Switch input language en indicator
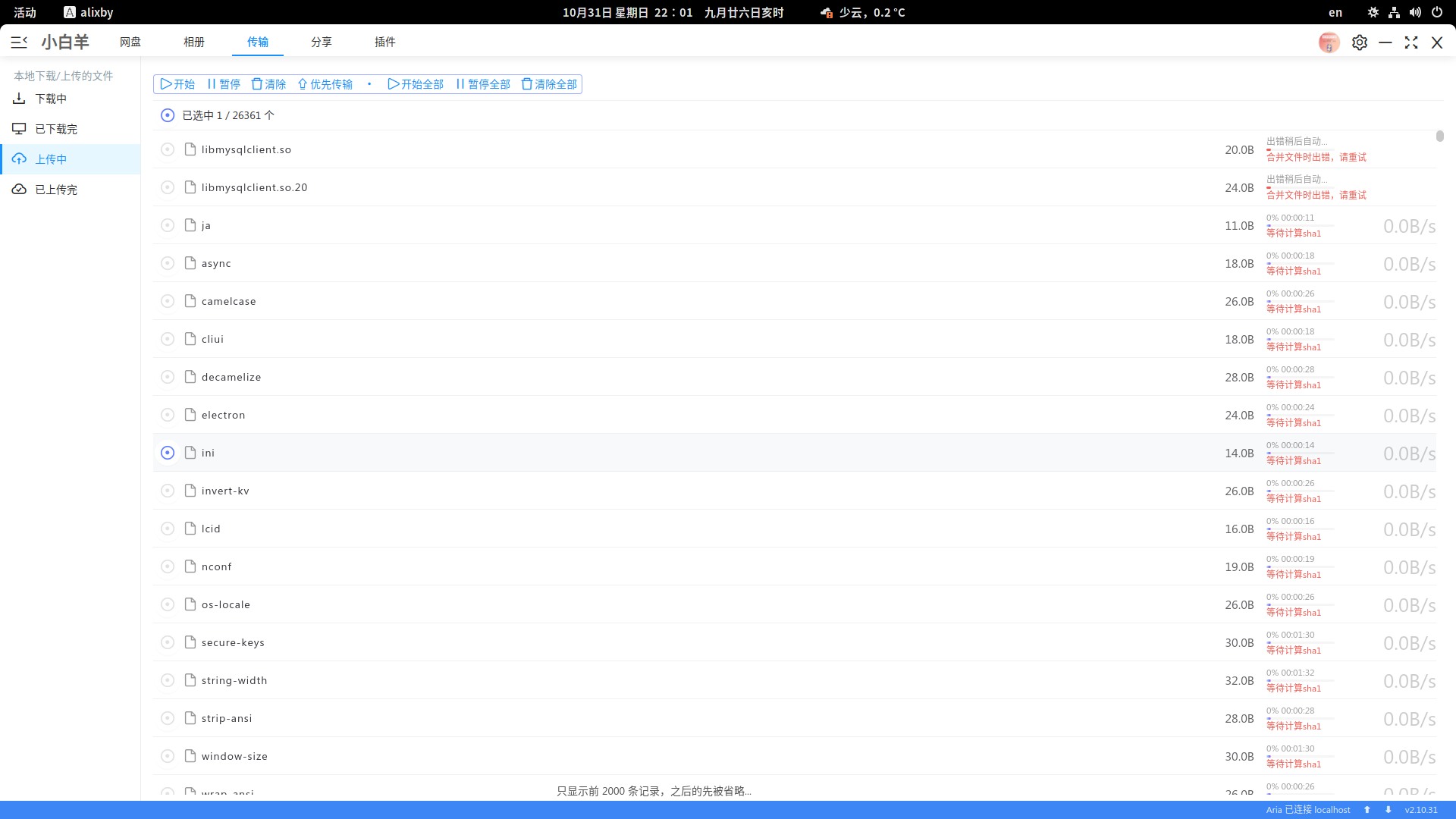This screenshot has height=819, width=1456. click(1335, 12)
